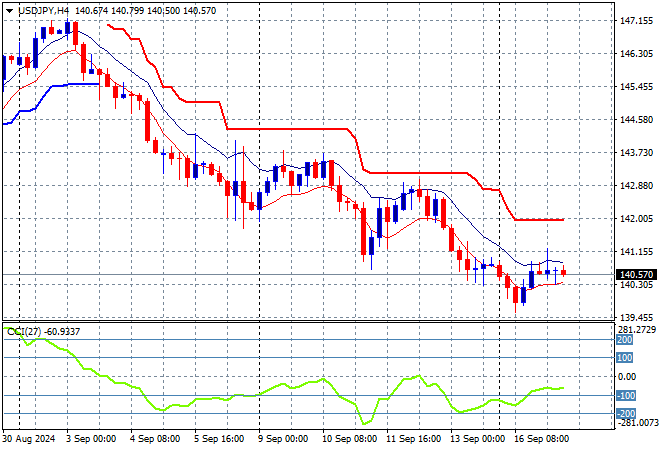
Task: Select the 9 Sep 00:00 time label
Action: coord(285,439)
